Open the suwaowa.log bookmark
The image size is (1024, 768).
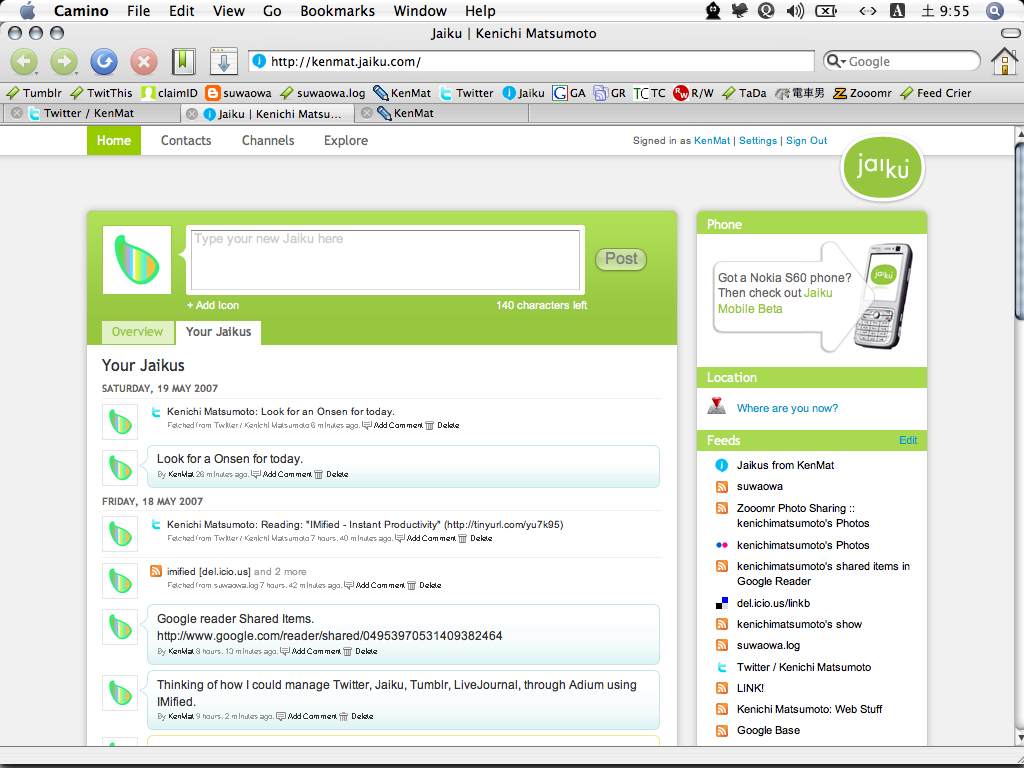tap(323, 93)
